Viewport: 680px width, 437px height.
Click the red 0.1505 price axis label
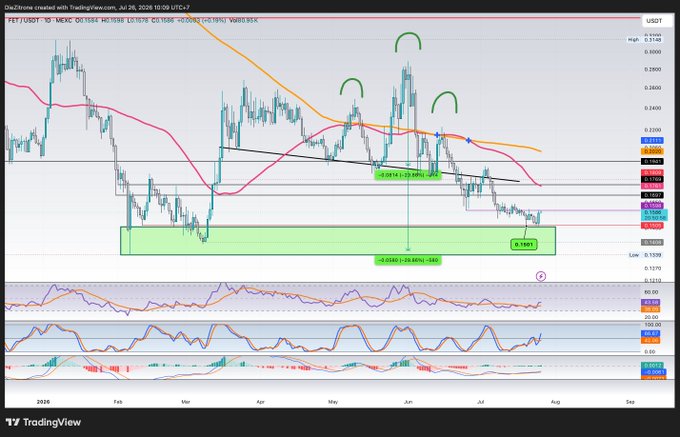pyautogui.click(x=652, y=225)
